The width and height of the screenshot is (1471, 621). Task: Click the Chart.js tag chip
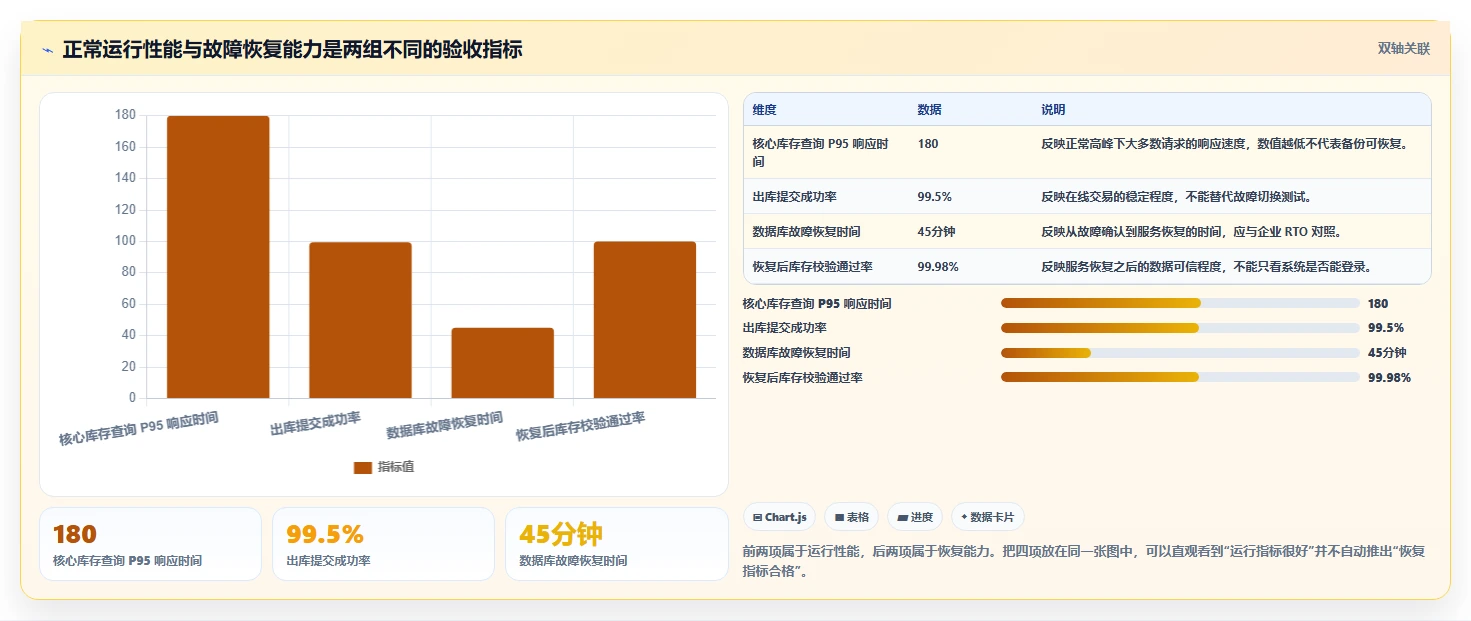click(780, 517)
